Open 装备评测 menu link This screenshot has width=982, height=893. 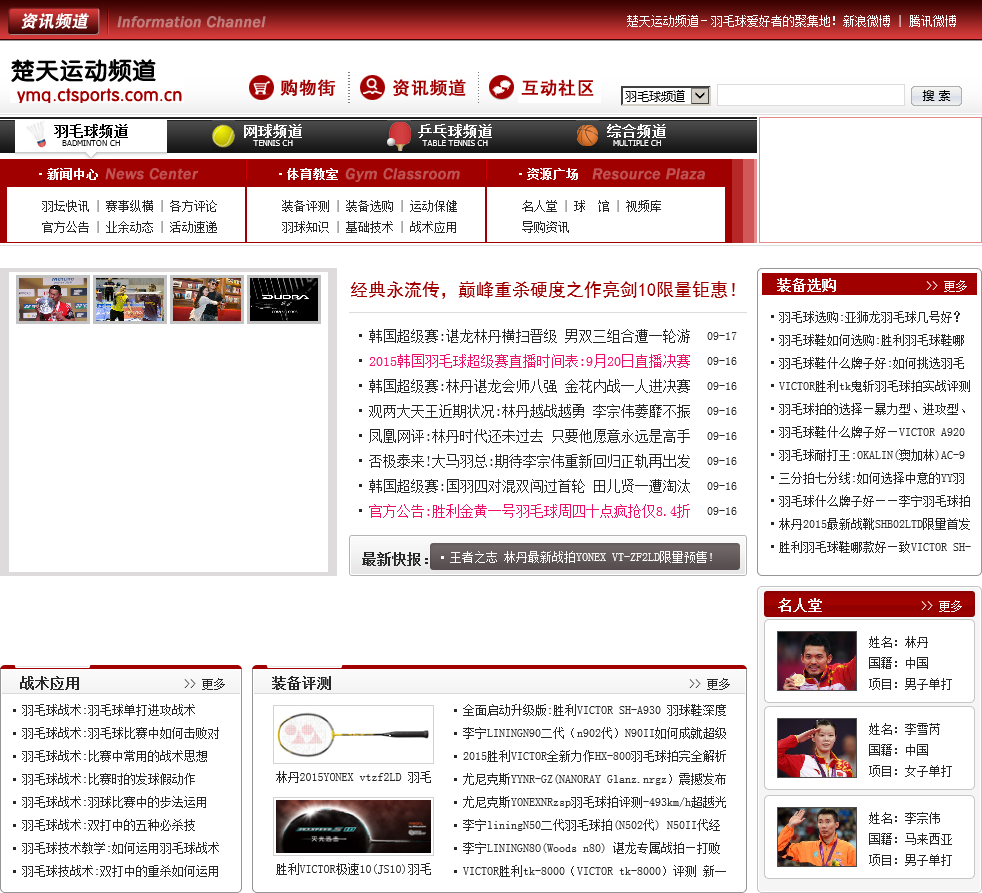tap(305, 206)
